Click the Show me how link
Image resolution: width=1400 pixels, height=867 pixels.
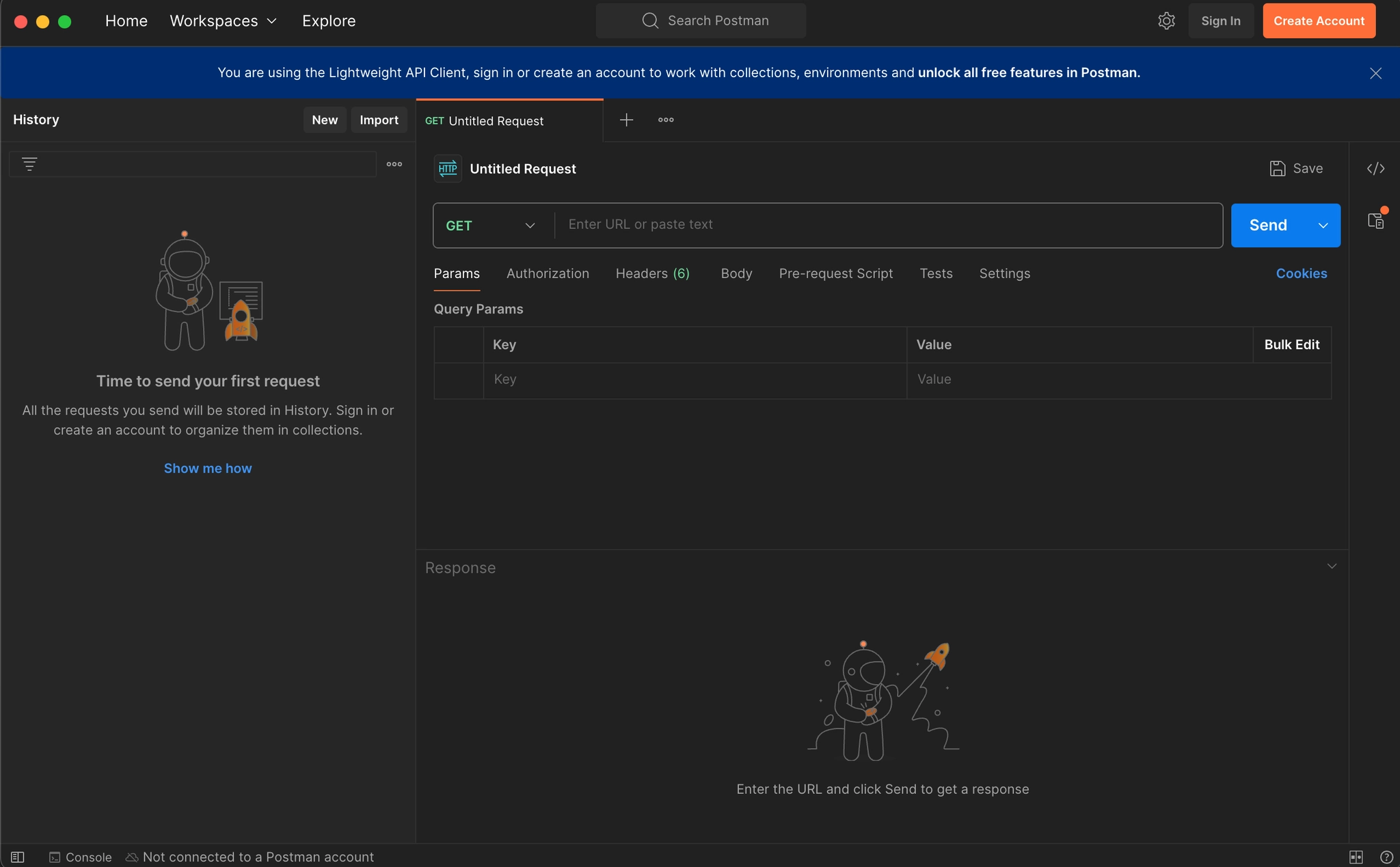(208, 468)
